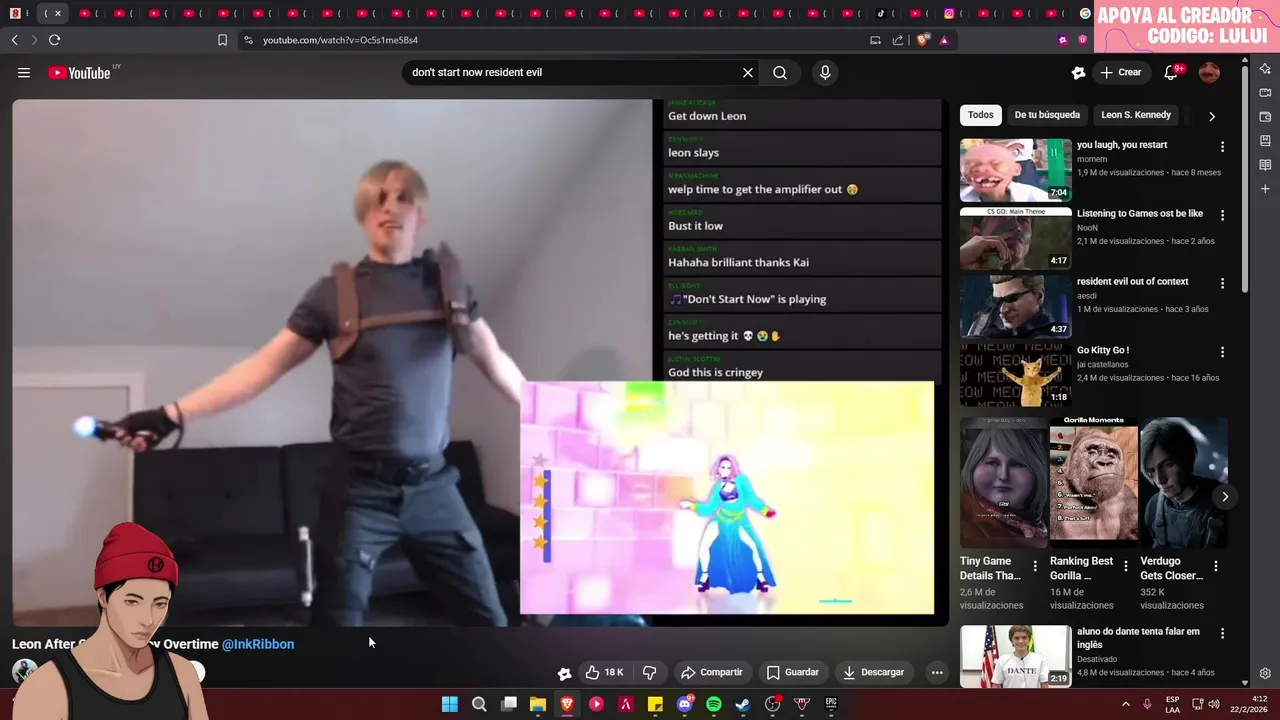The height and width of the screenshot is (720, 1280).
Task: Run search with the magnifier button
Action: click(780, 72)
